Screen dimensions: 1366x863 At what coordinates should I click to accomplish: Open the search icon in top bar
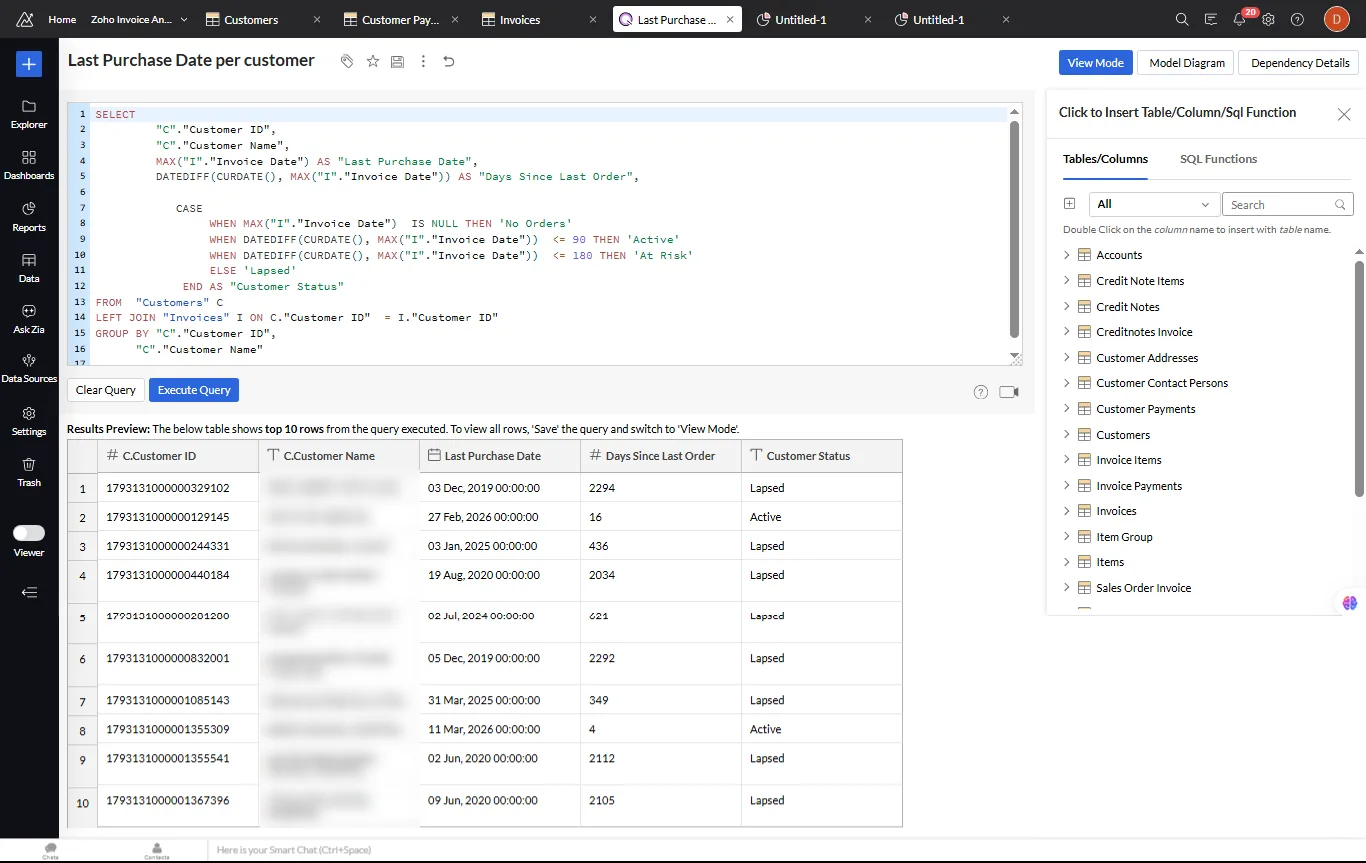pos(1182,19)
